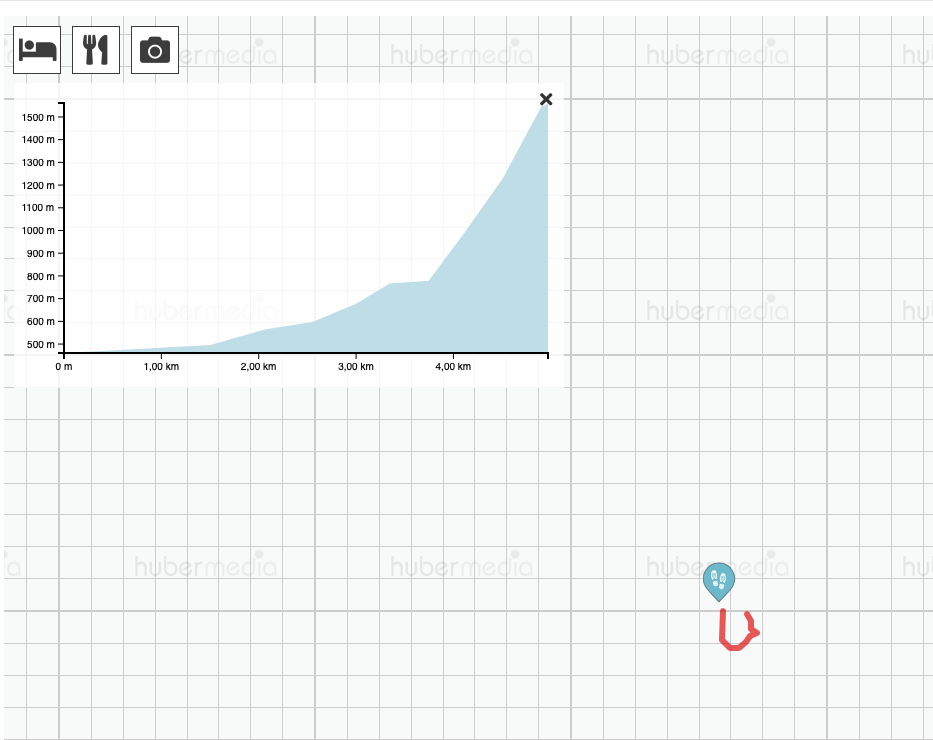This screenshot has width=933, height=740.
Task: Click the 1200 m elevation axis label
Action: [x=38, y=185]
